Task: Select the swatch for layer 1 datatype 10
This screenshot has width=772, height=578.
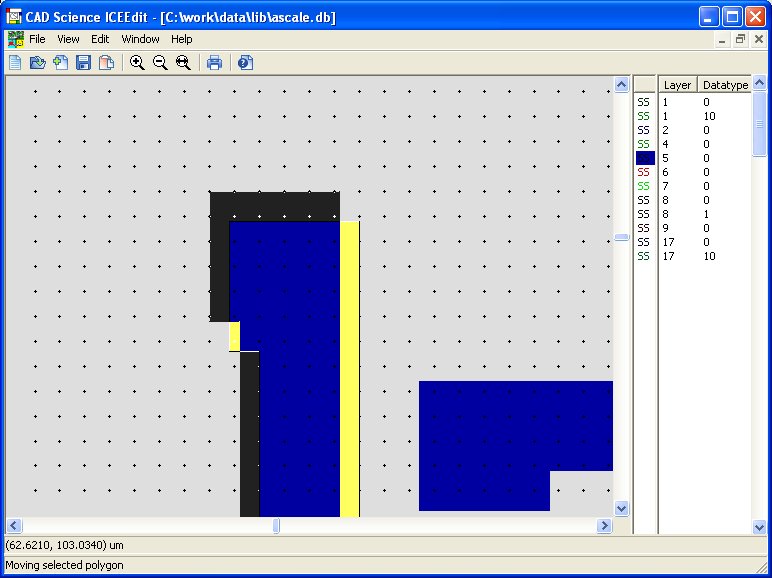Action: pos(644,116)
